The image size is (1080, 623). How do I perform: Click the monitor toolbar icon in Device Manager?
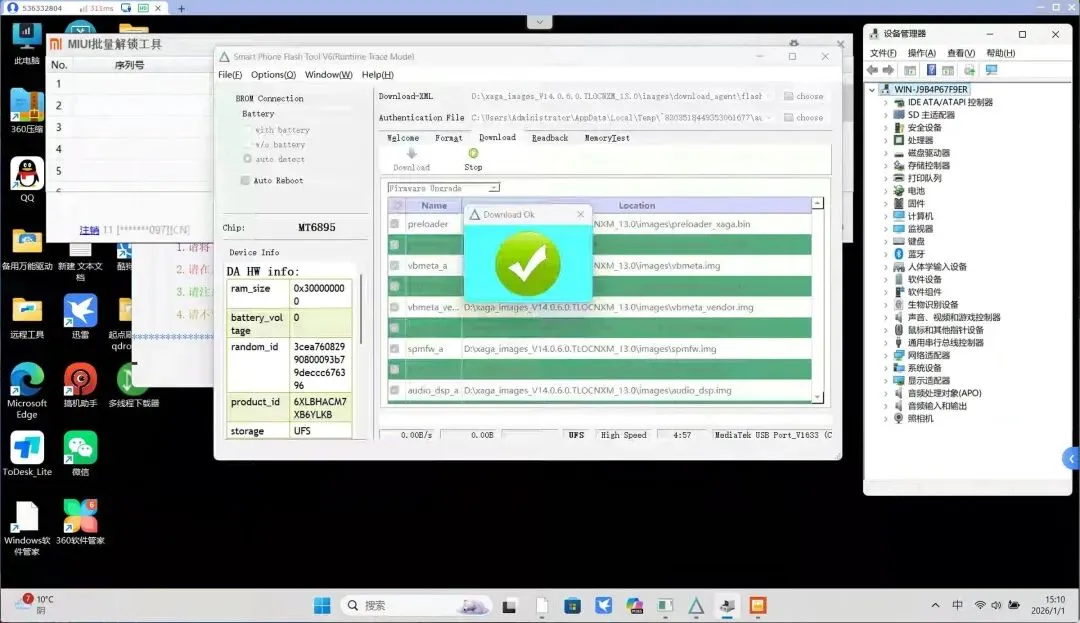coord(992,70)
